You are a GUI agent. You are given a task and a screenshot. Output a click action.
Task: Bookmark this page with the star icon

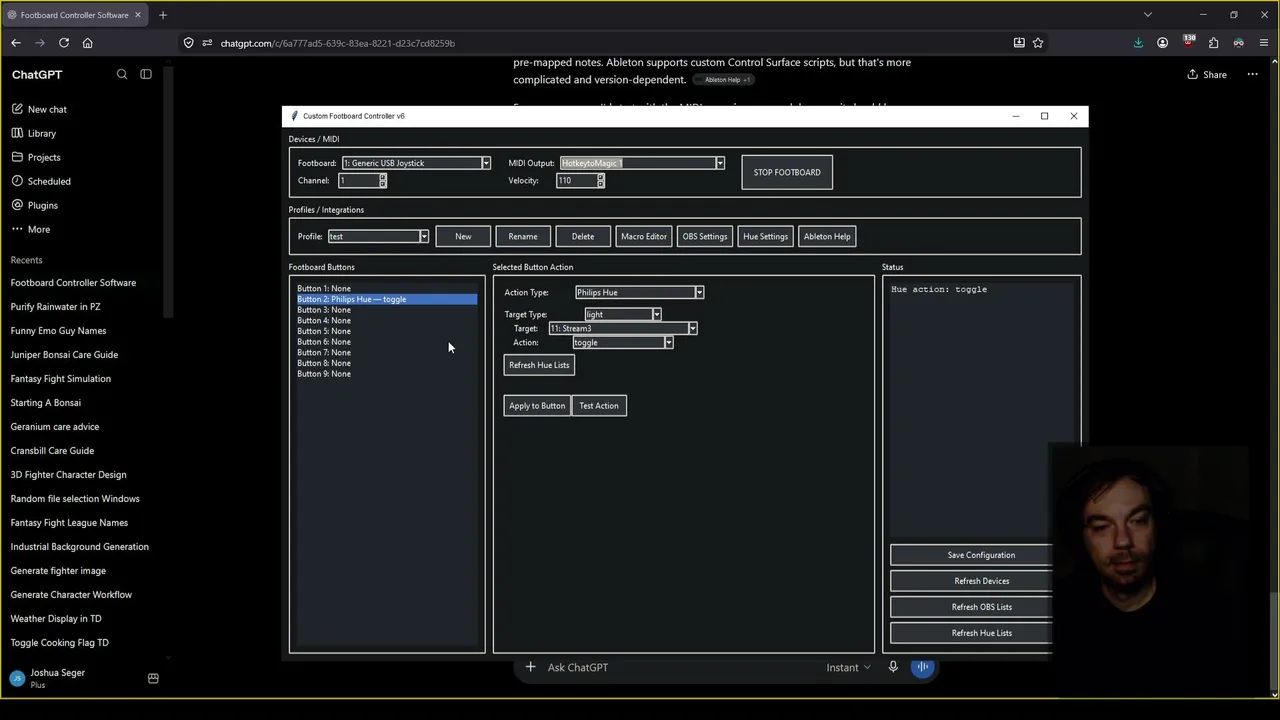tap(1038, 43)
